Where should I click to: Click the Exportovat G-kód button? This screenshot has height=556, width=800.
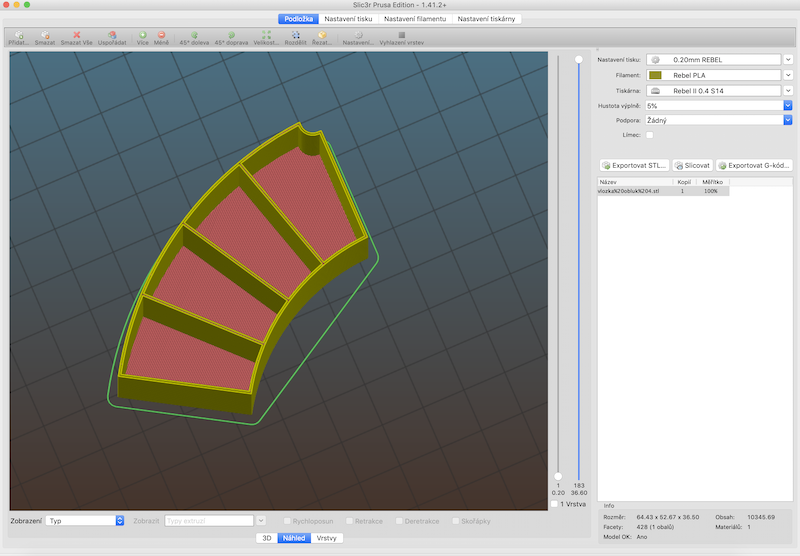[754, 165]
